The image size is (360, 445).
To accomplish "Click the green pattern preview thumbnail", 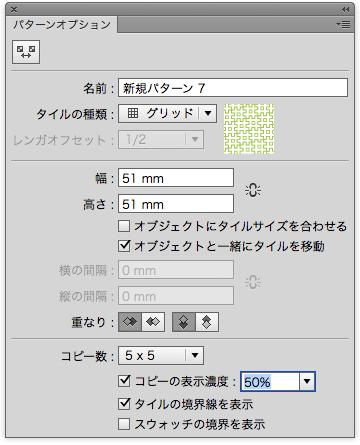I will [x=249, y=129].
